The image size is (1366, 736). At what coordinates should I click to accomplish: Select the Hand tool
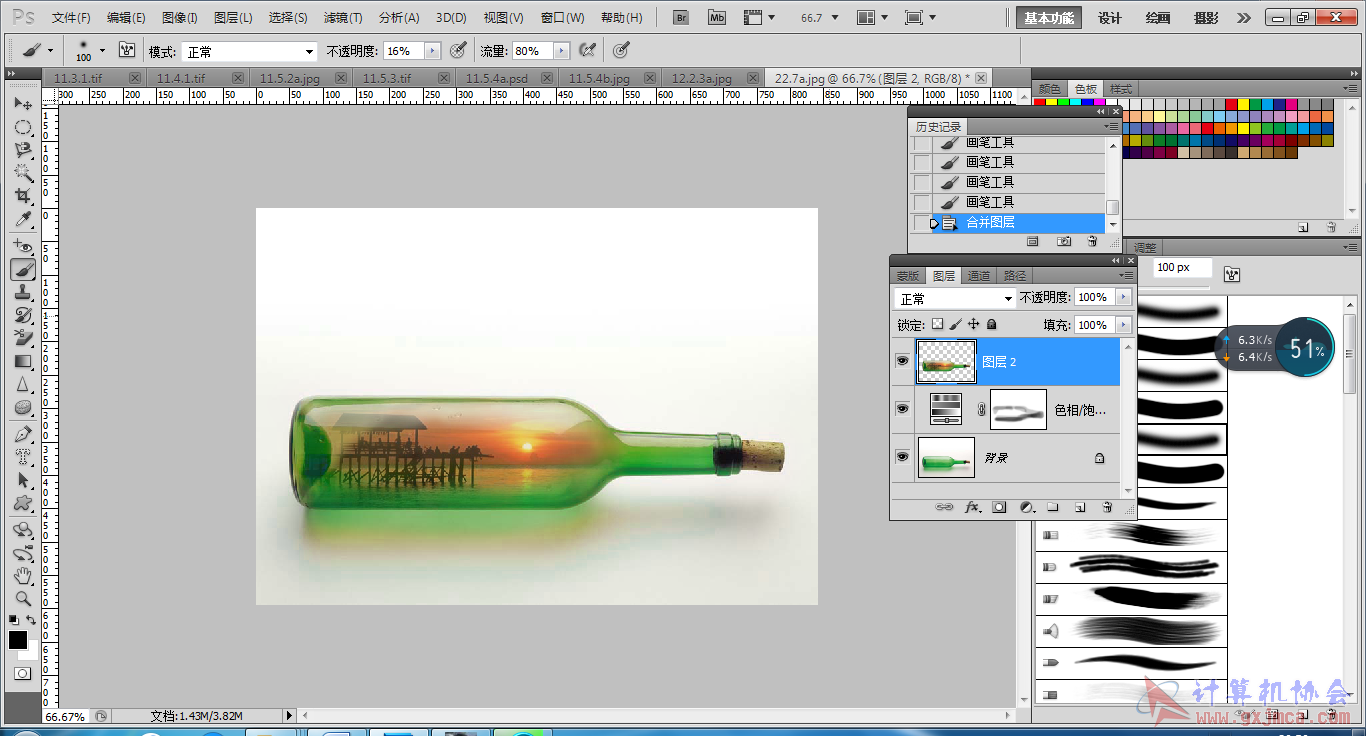pyautogui.click(x=22, y=576)
